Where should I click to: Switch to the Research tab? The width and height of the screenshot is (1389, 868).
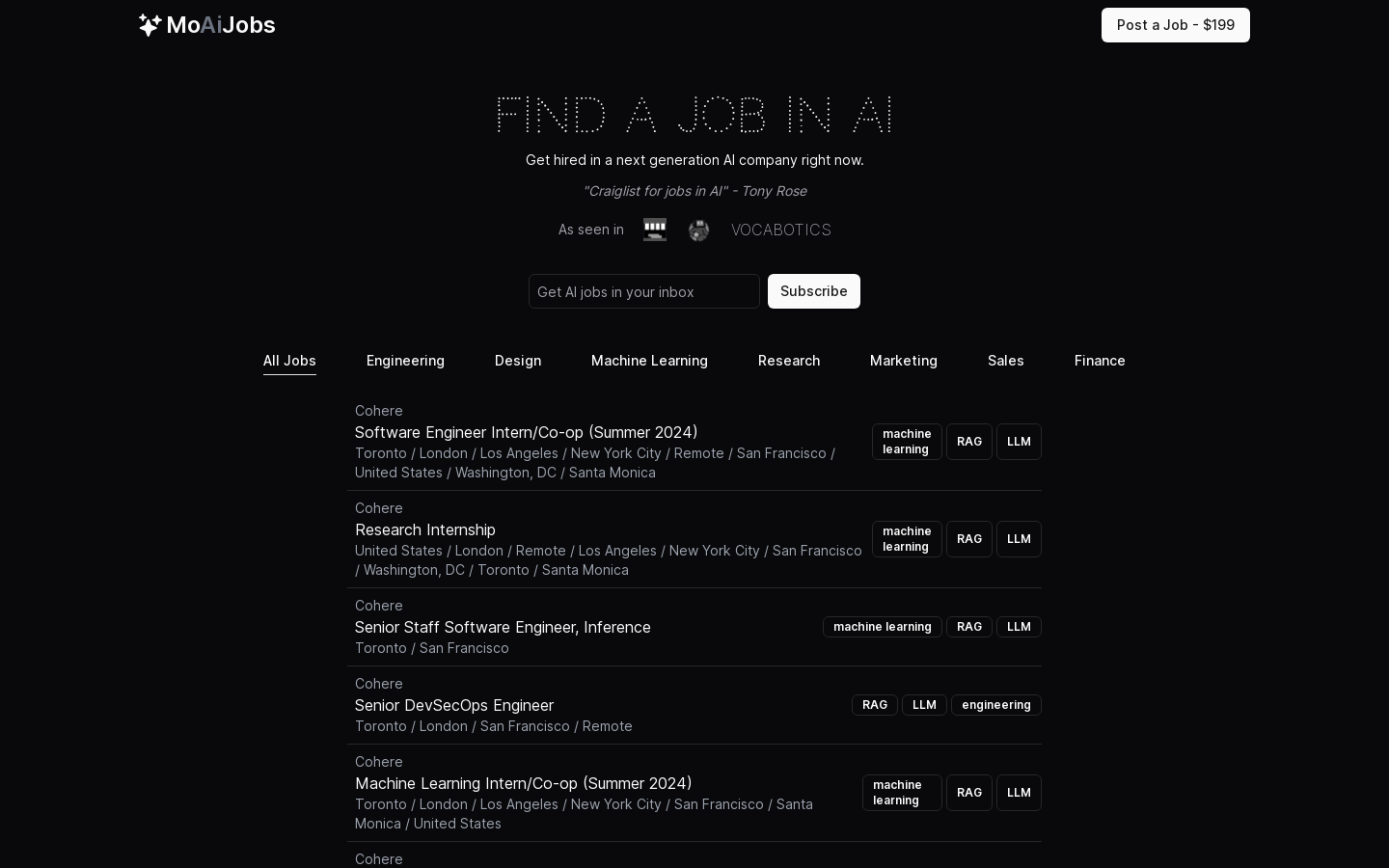click(789, 361)
